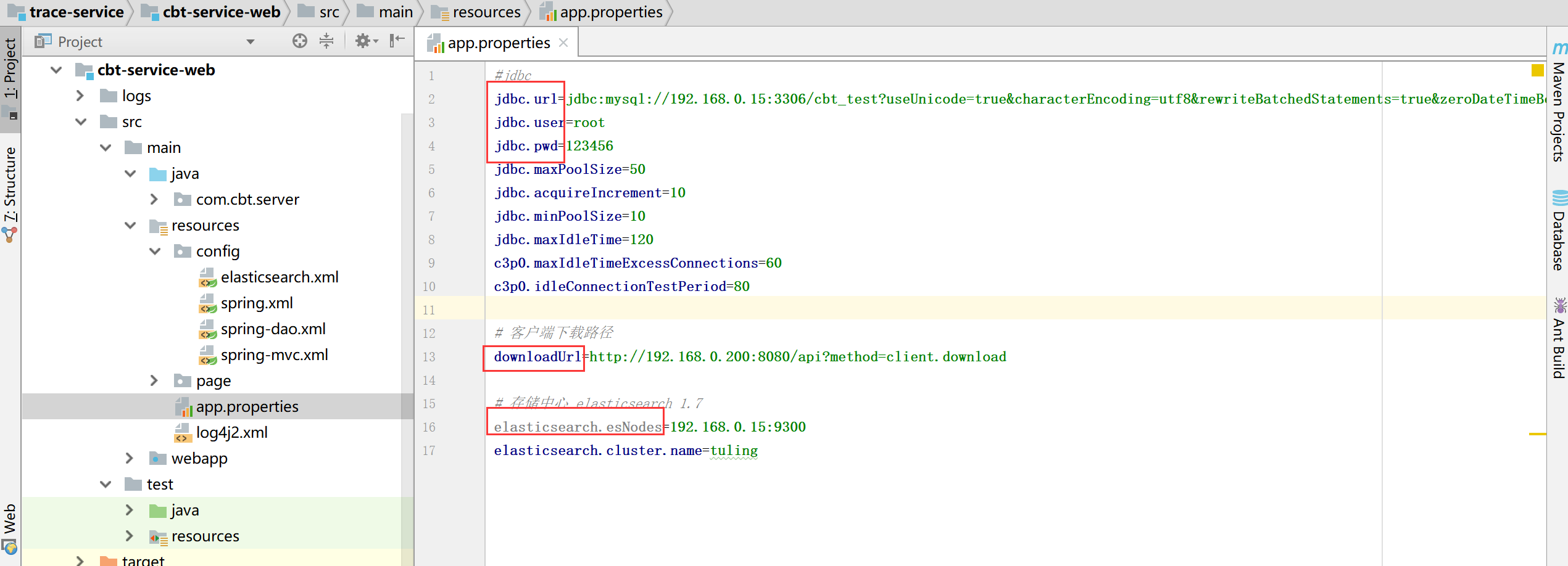Image resolution: width=1568 pixels, height=566 pixels.
Task: Expand the webapp folder
Action: pyautogui.click(x=130, y=458)
